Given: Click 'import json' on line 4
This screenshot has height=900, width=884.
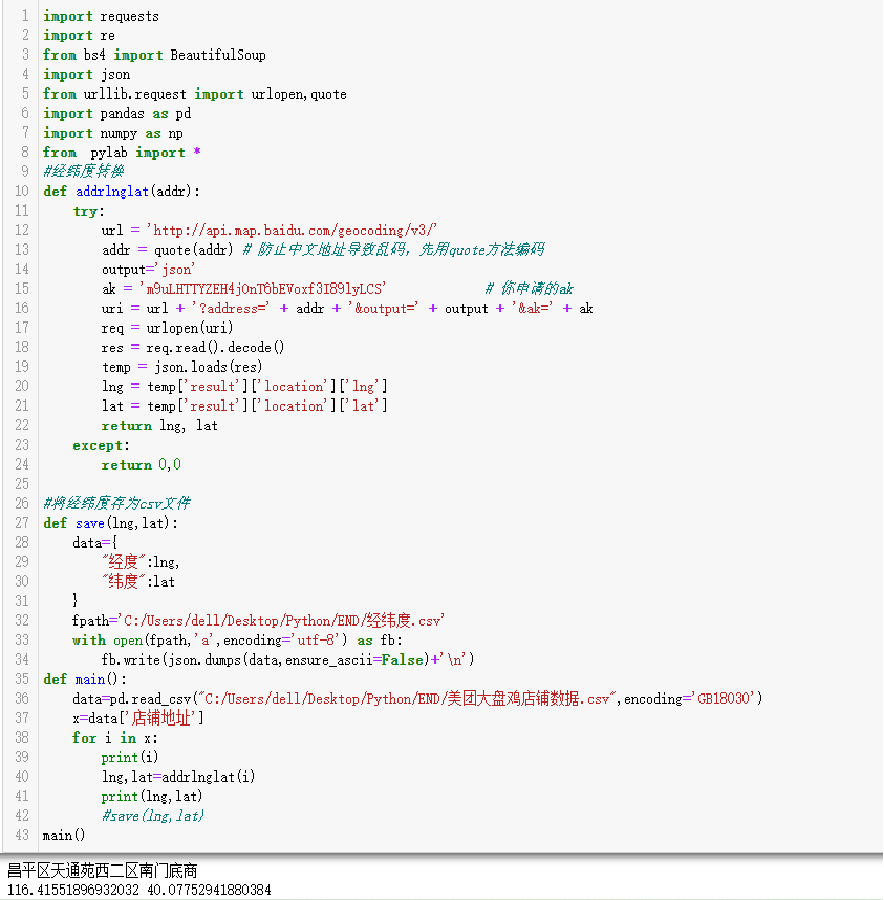Looking at the screenshot, I should (x=87, y=75).
